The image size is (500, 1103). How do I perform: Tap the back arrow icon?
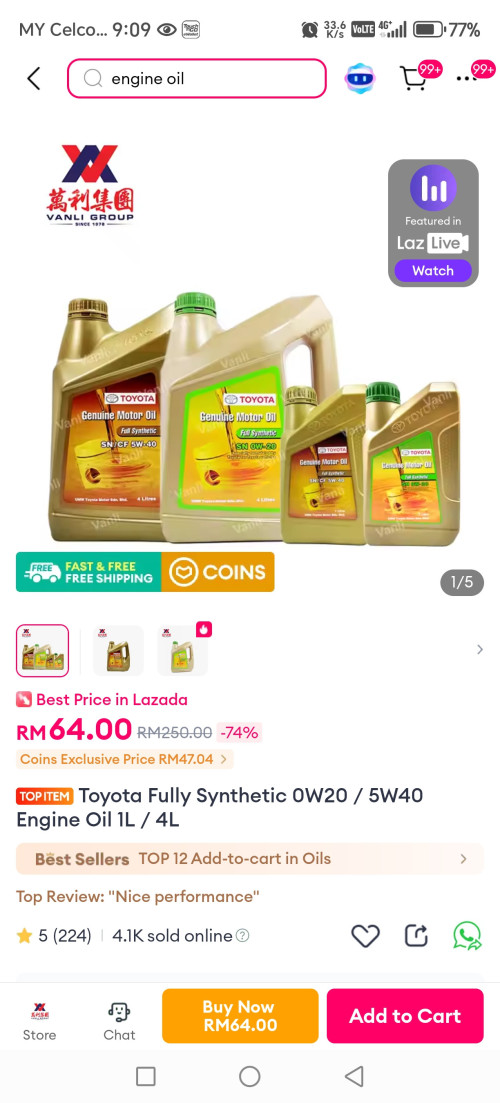[x=34, y=79]
